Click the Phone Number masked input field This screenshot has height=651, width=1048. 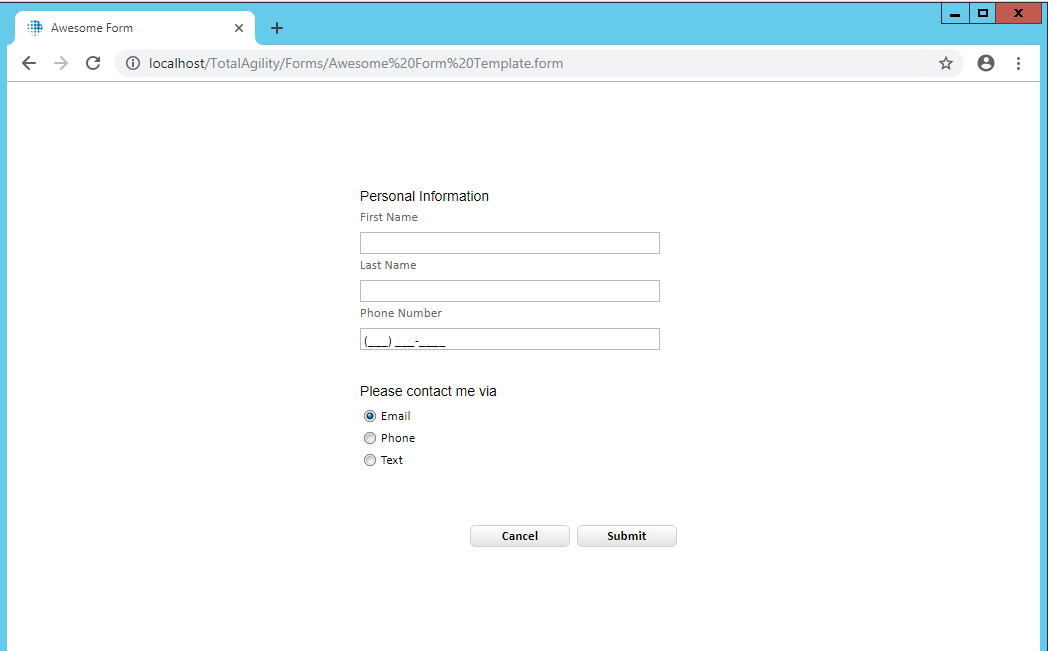[x=509, y=338]
